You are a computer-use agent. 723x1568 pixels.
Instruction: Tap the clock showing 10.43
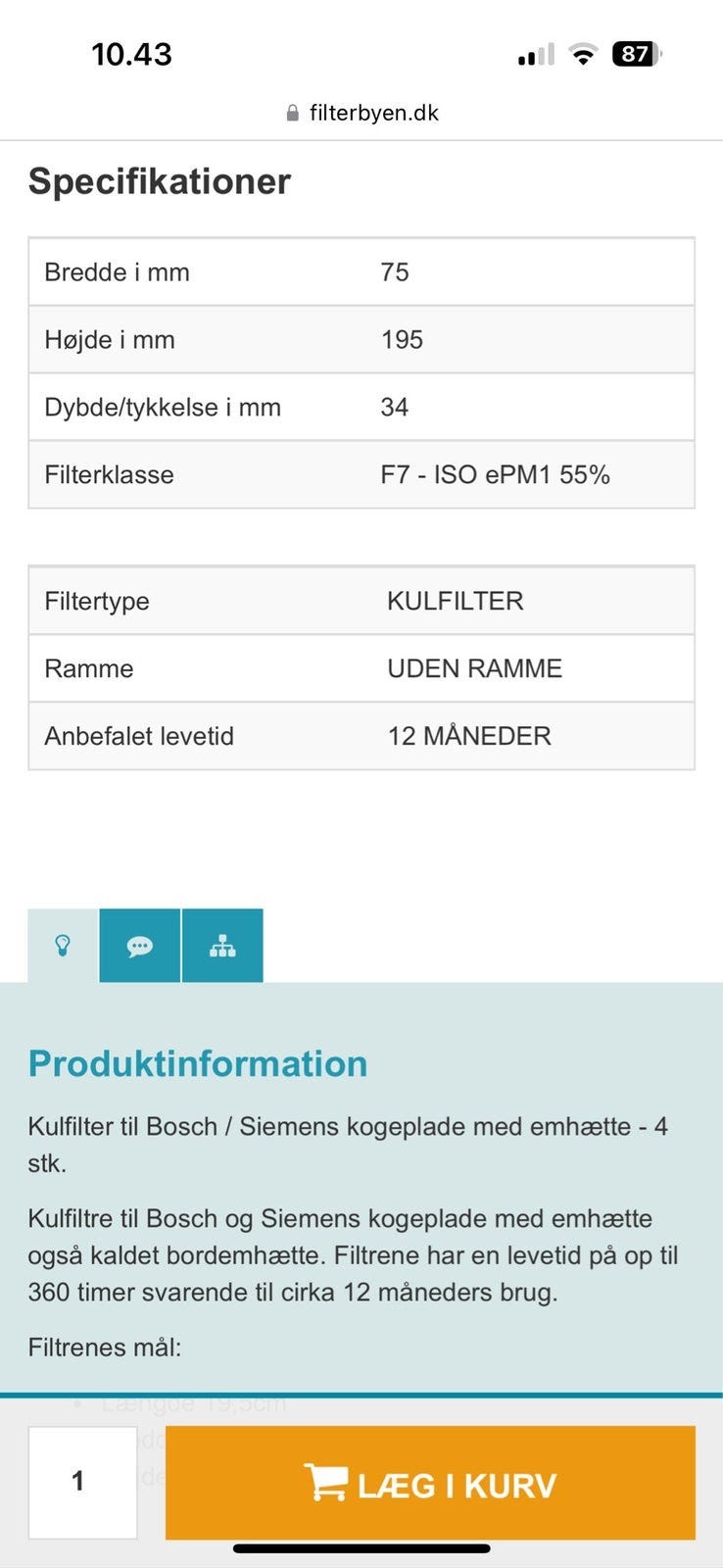click(x=131, y=54)
